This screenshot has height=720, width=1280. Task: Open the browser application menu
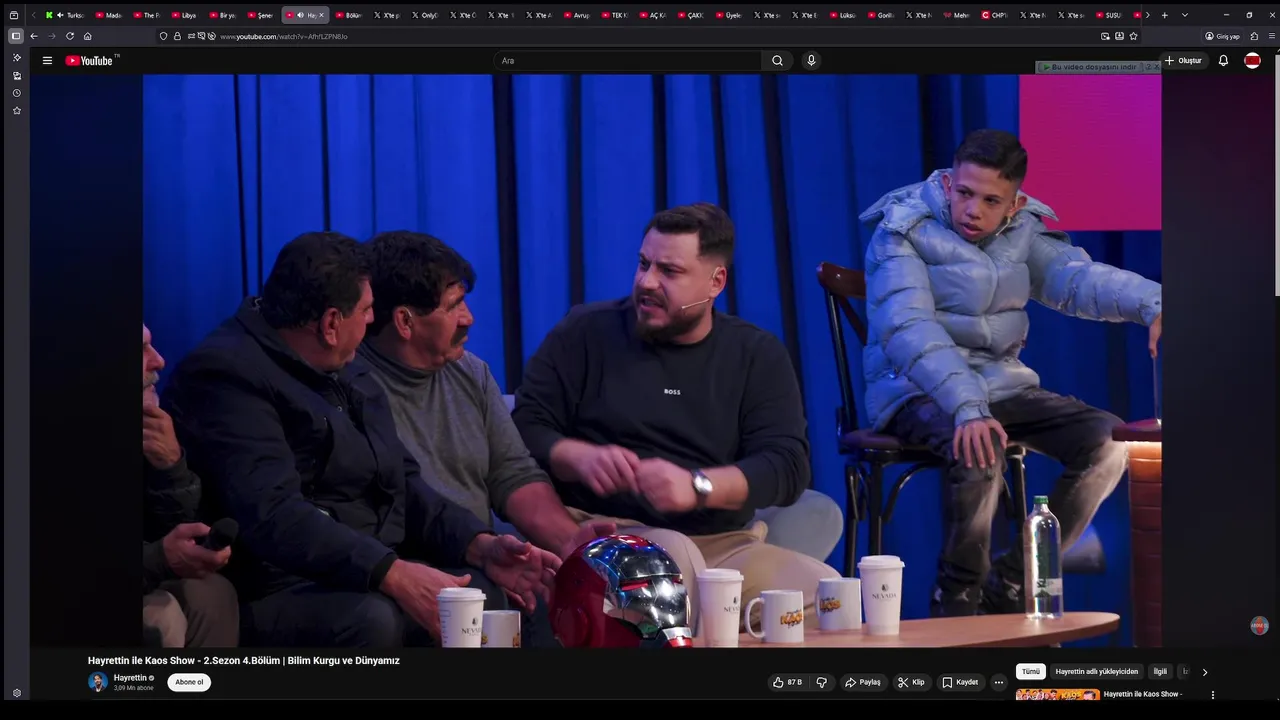1272,36
